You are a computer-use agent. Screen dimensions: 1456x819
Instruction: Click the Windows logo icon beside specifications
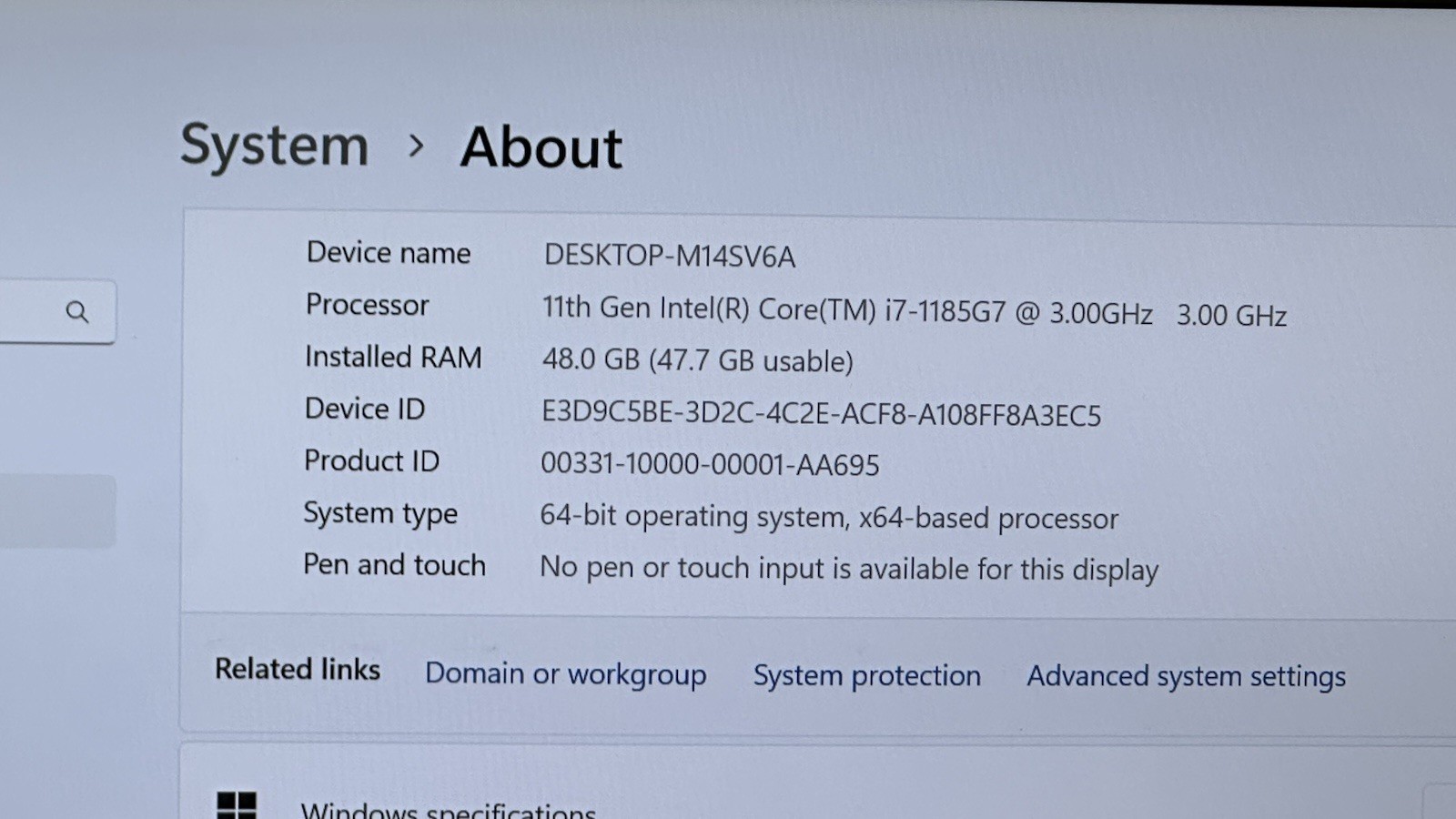pyautogui.click(x=237, y=804)
